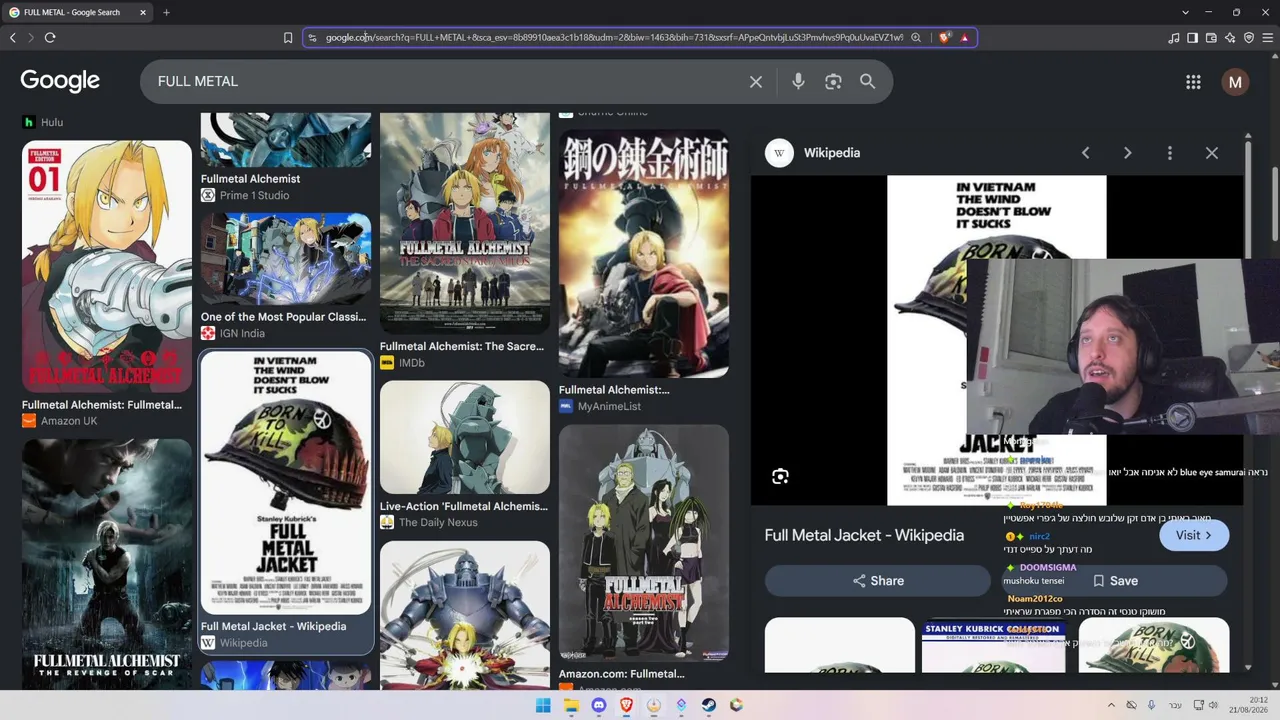Open the Revenge of Scar poster image
Viewport: 1280px width, 720px height.
[107, 564]
